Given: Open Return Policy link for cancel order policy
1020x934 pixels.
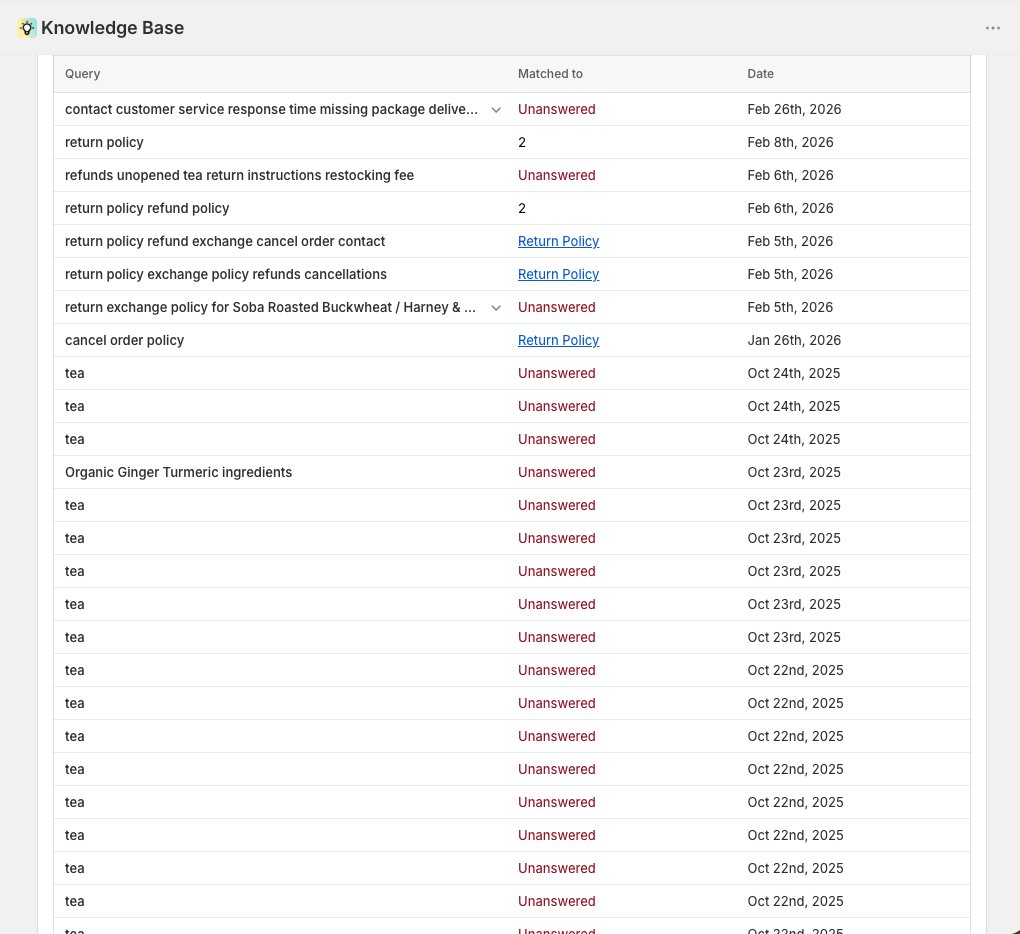Looking at the screenshot, I should click(558, 340).
